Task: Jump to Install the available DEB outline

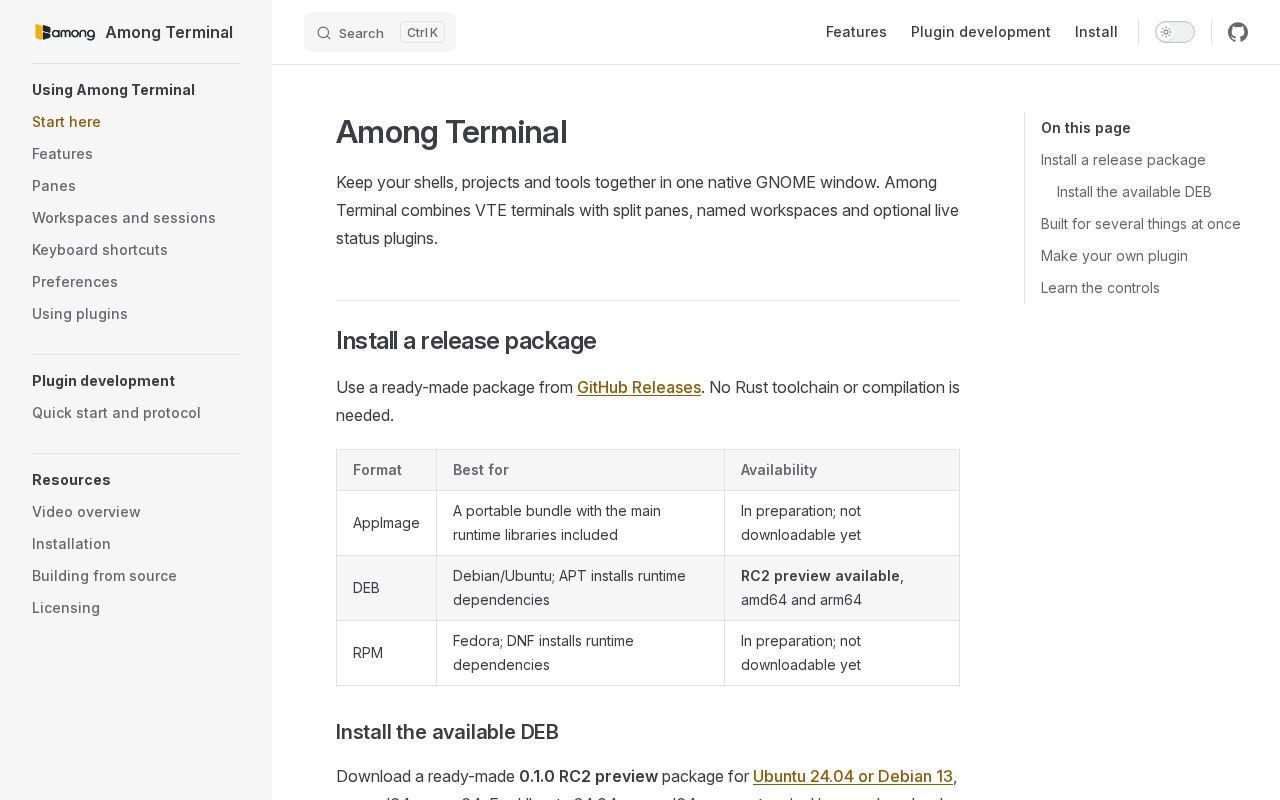Action: [x=1134, y=192]
